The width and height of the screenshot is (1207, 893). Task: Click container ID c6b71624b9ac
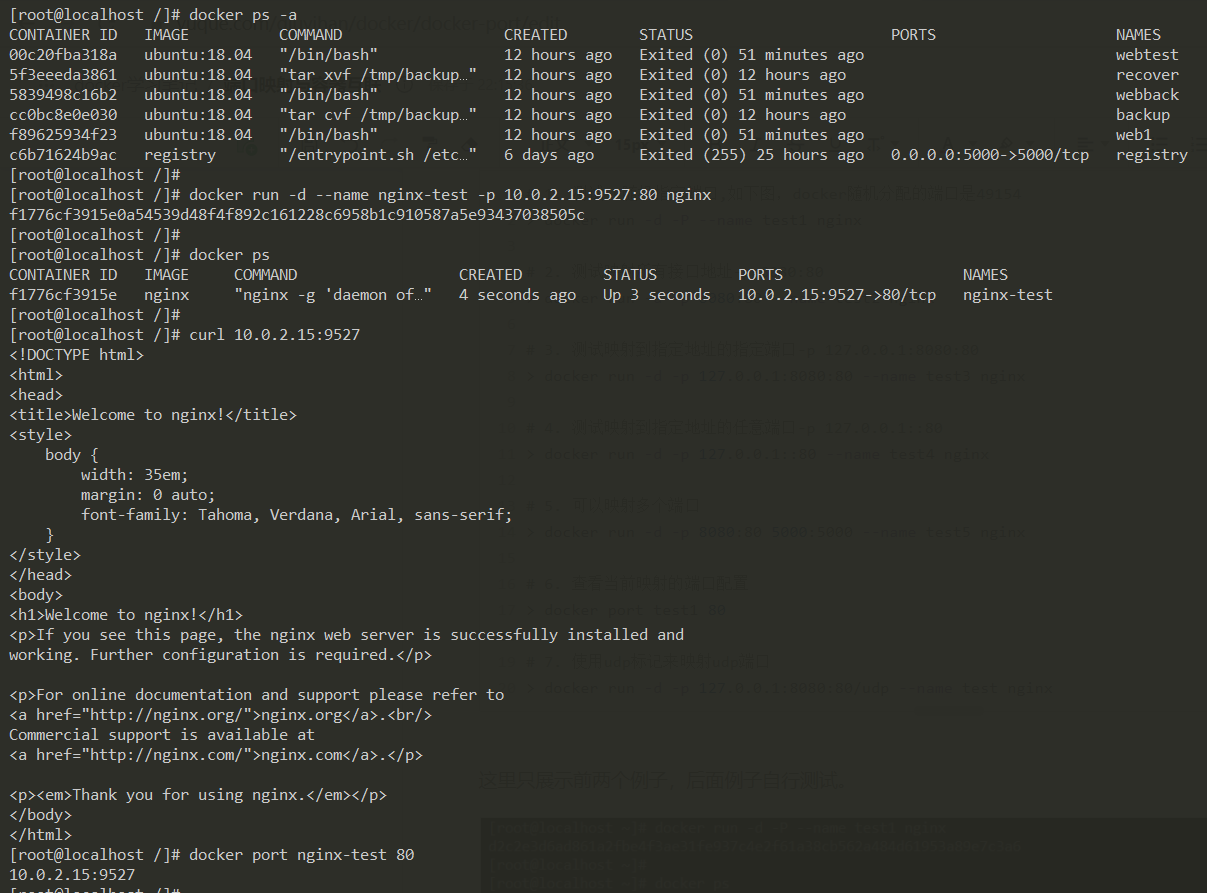tap(63, 155)
